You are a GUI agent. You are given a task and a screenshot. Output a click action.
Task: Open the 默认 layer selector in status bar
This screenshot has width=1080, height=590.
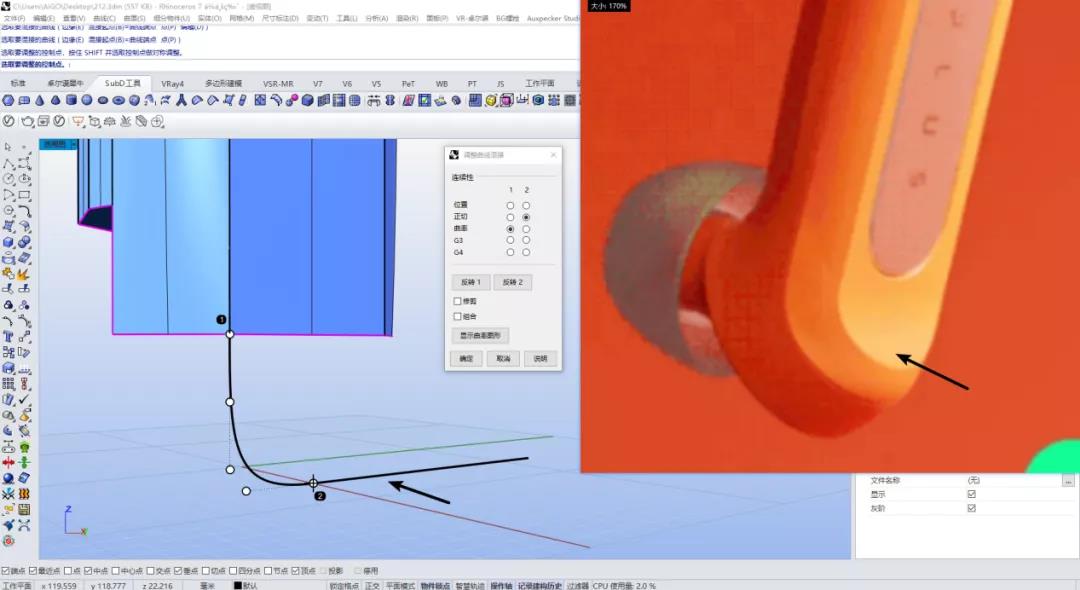(250, 586)
